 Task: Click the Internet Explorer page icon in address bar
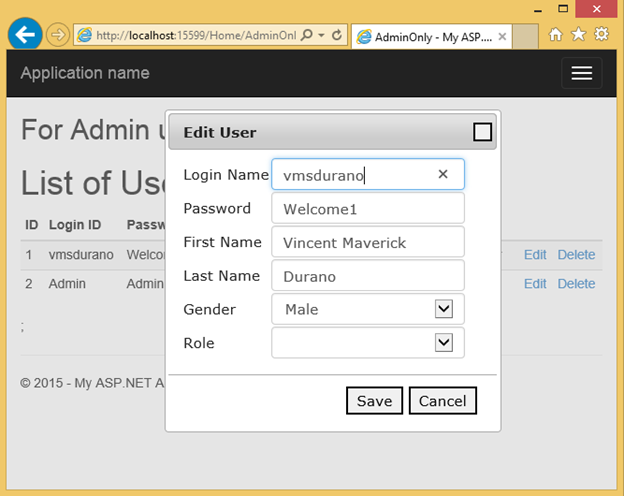point(84,35)
